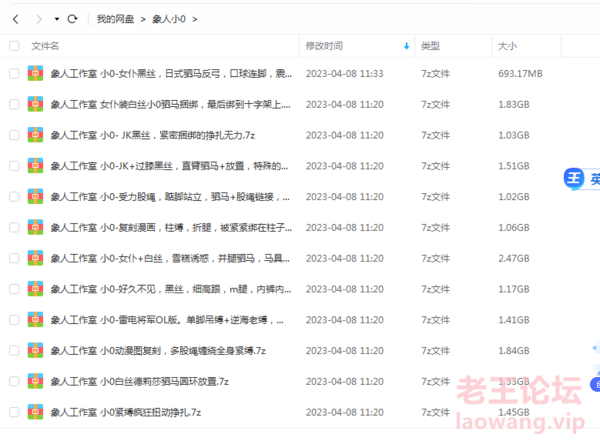Click the archive icon of the 1.17GB file
Image resolution: width=600 pixels, height=441 pixels.
pyautogui.click(x=35, y=289)
